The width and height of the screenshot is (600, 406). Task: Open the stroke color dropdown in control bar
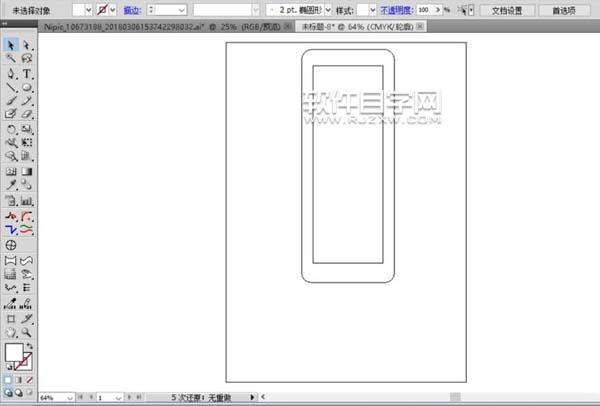click(x=112, y=10)
